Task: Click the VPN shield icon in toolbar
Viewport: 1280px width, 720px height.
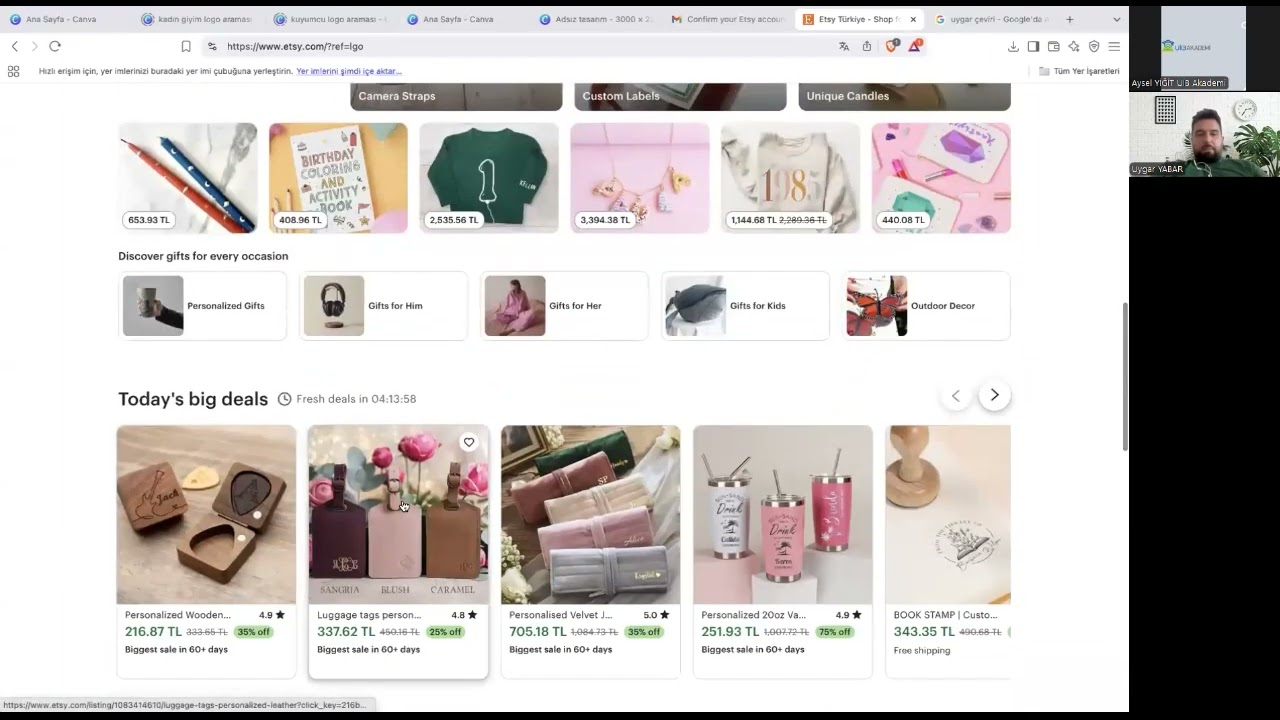Action: (x=1094, y=46)
